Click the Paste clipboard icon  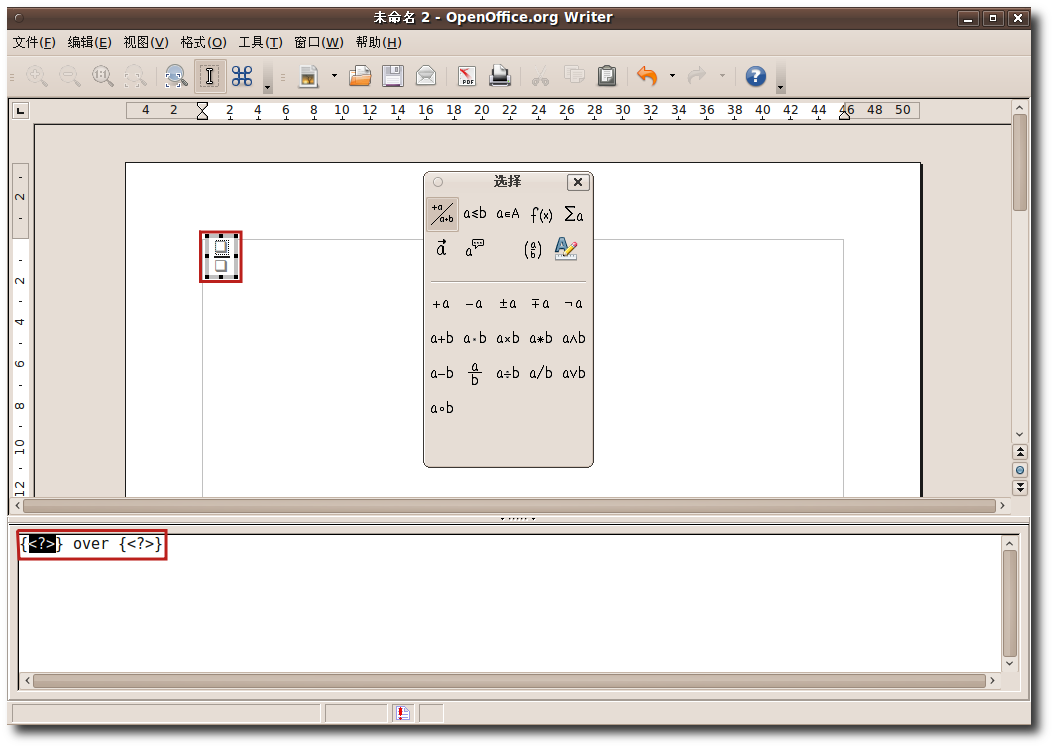[606, 76]
